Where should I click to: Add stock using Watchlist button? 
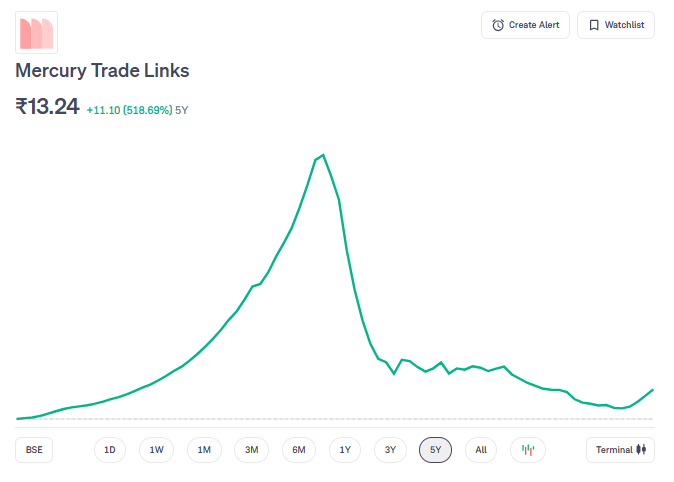[615, 25]
